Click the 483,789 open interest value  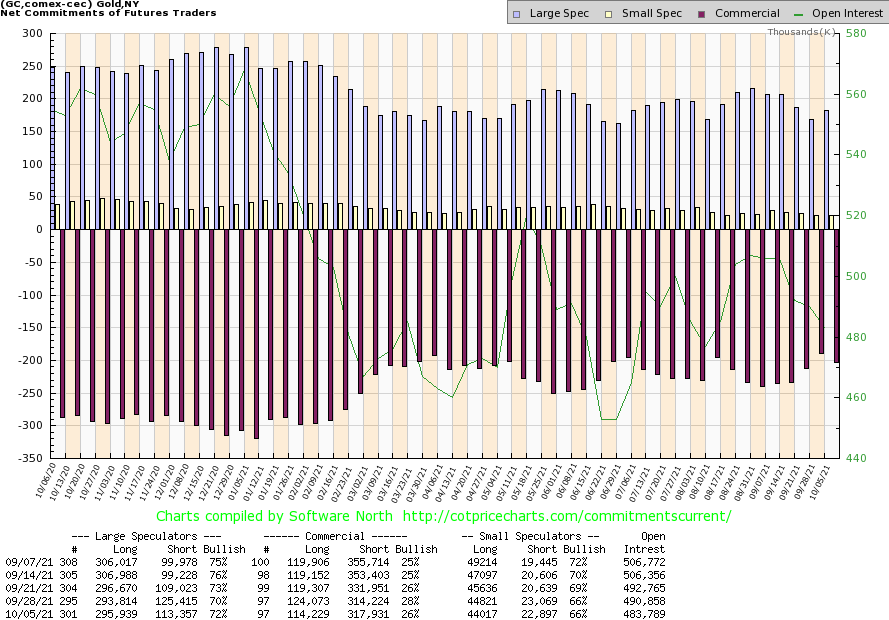(644, 614)
